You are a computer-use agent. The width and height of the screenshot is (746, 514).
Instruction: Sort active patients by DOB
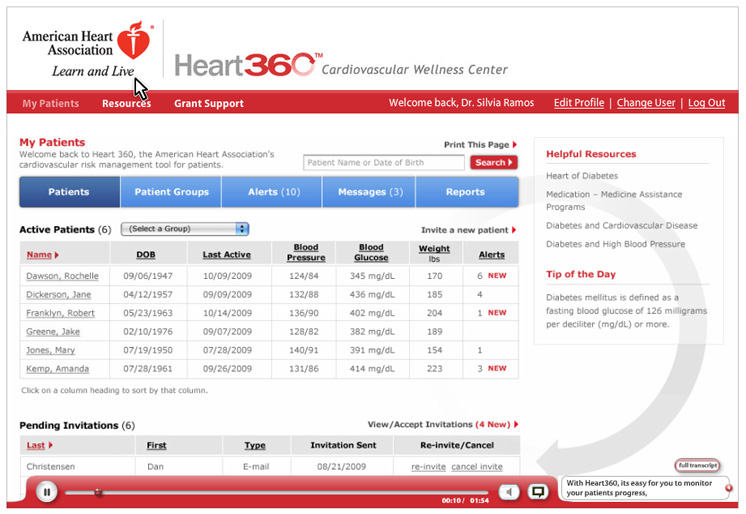point(146,255)
